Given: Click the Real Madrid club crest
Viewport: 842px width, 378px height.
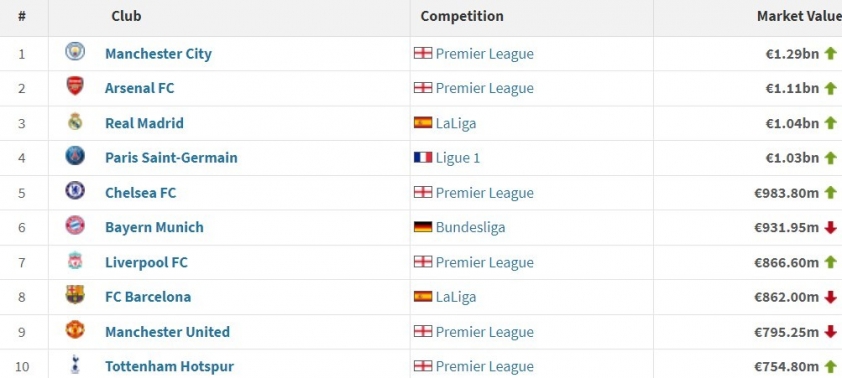Looking at the screenshot, I should tap(75, 122).
